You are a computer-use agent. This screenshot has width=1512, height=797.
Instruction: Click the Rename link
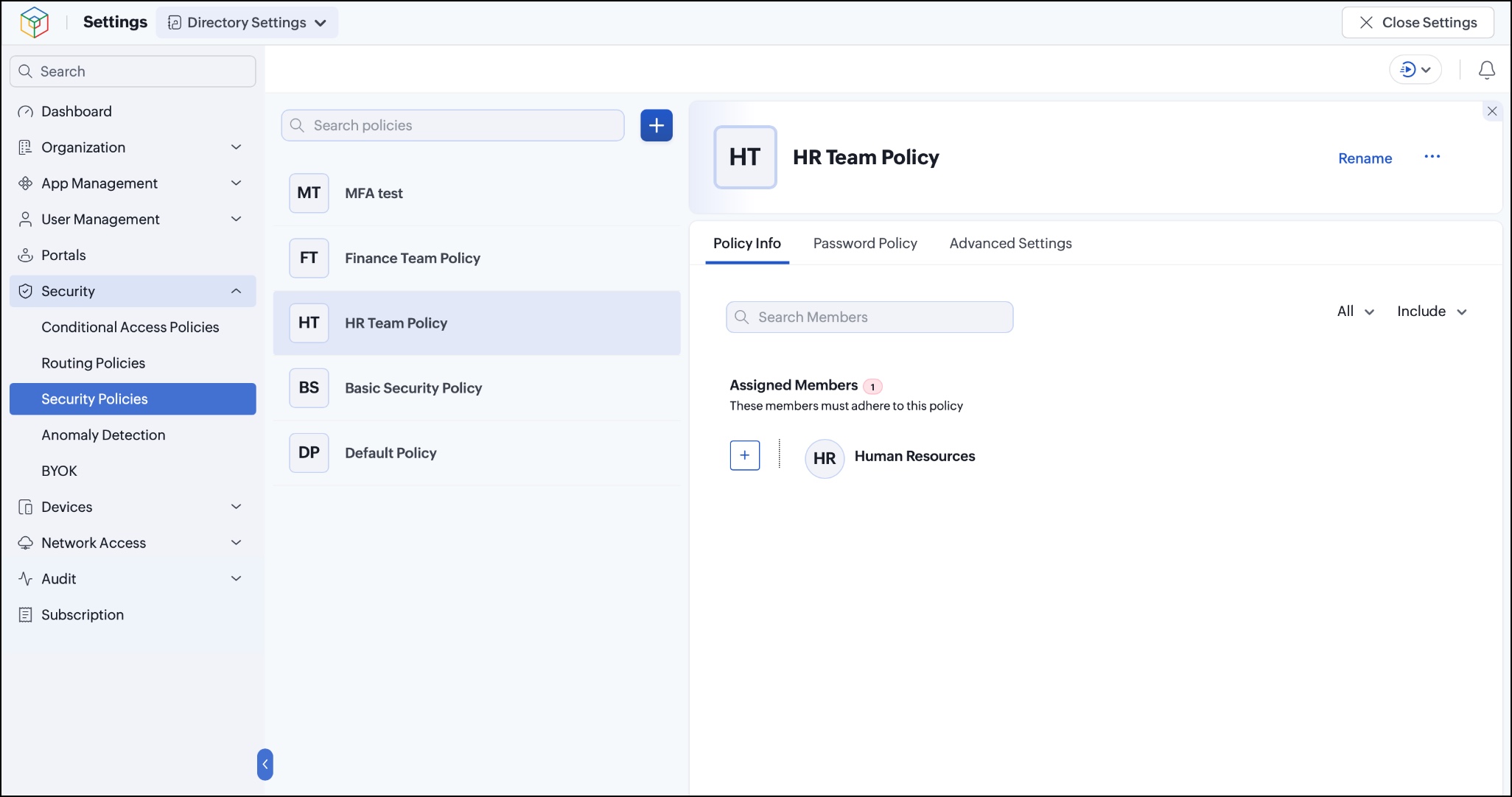[x=1365, y=158]
